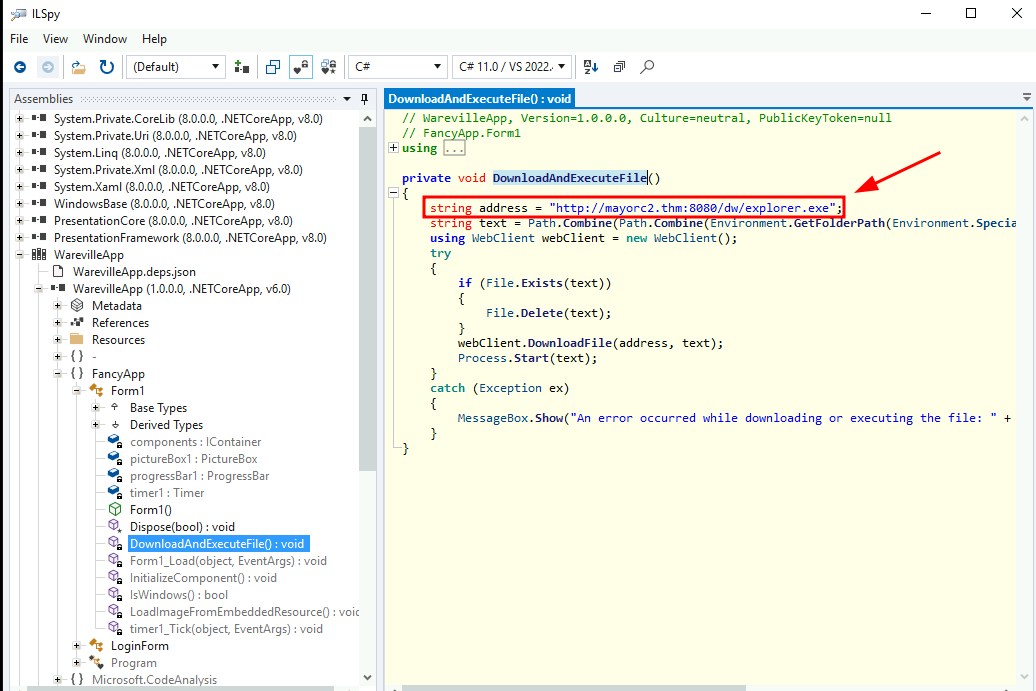This screenshot has height=691, width=1036.
Task: Reload all assemblies with refresh icon
Action: tap(106, 67)
